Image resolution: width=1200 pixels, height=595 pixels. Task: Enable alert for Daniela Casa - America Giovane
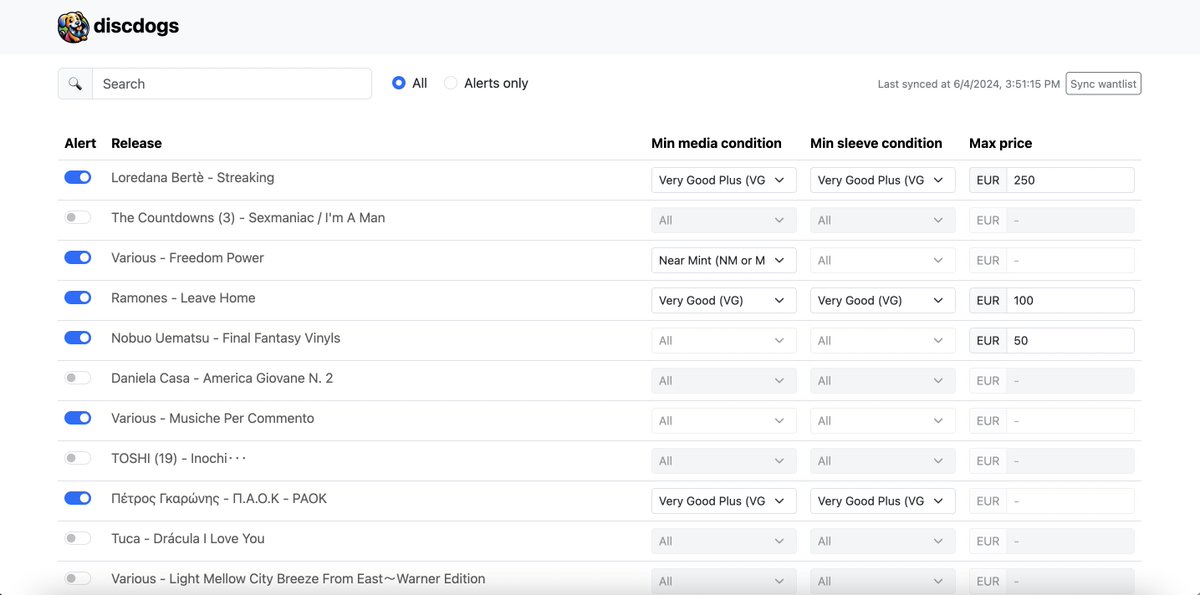tap(78, 378)
